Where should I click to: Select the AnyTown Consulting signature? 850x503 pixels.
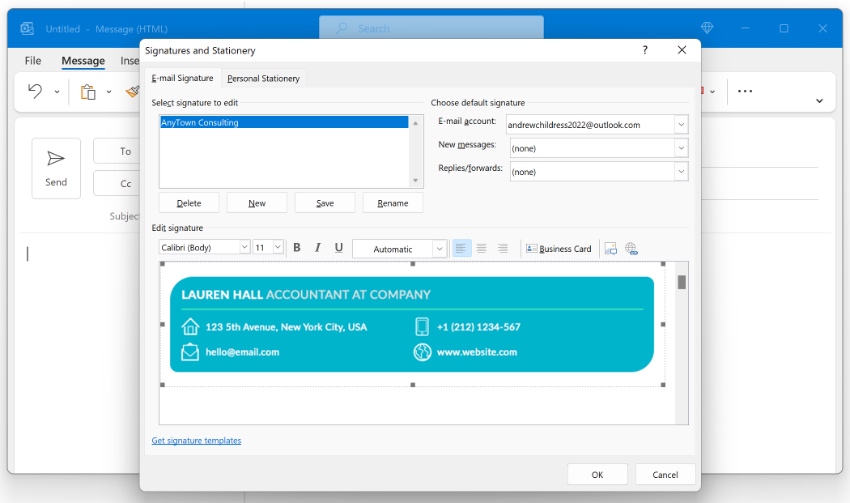pos(284,122)
